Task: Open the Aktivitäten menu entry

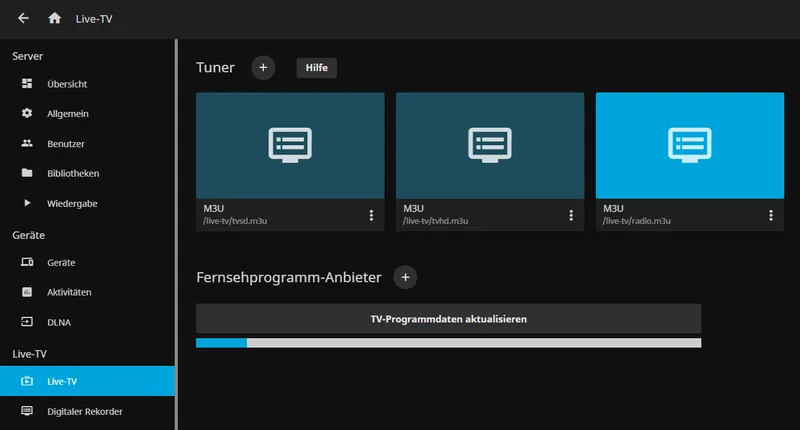Action: 87,292
